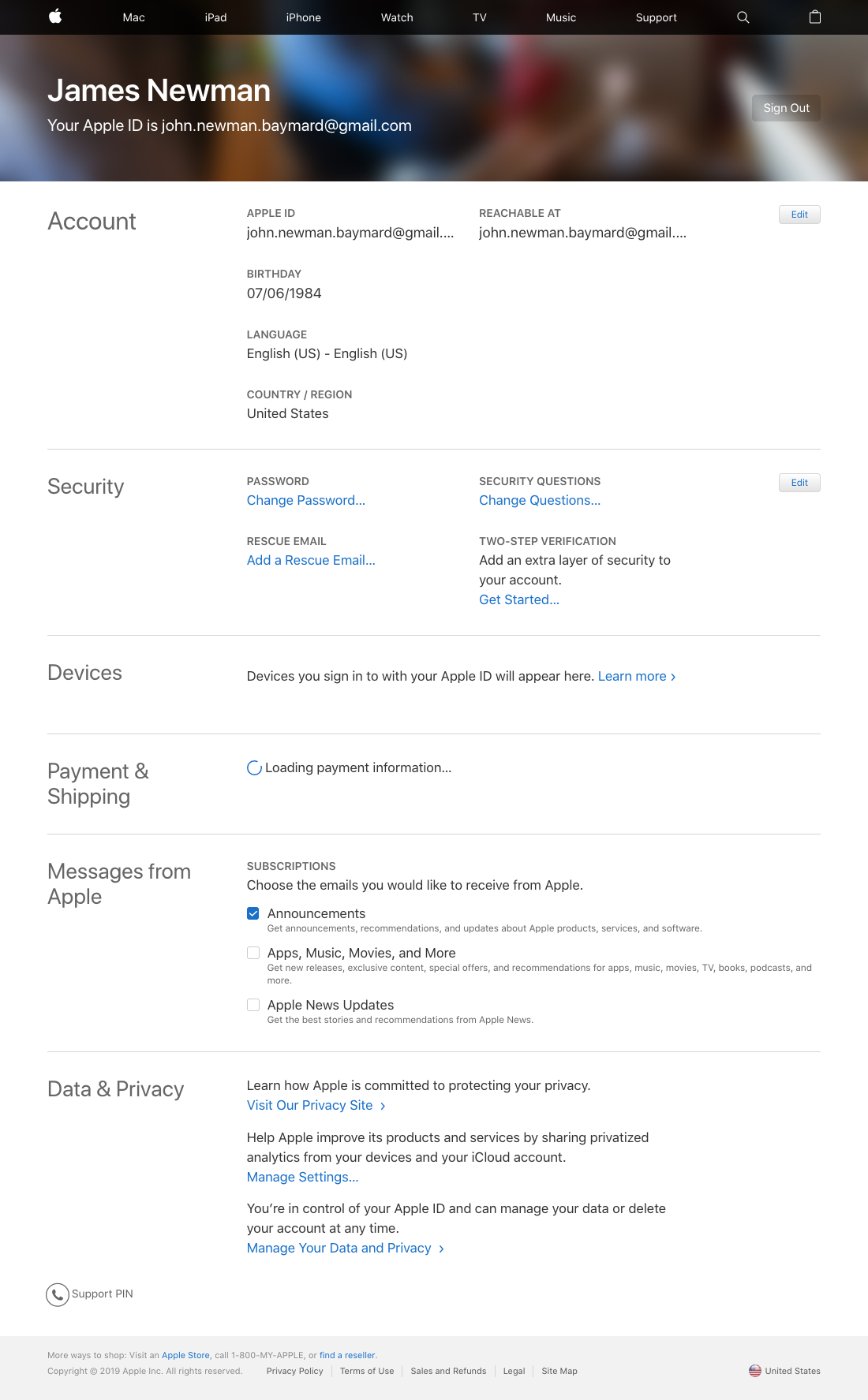Screen dimensions: 868x1400
Task: Add a Rescue Email
Action: [x=310, y=560]
